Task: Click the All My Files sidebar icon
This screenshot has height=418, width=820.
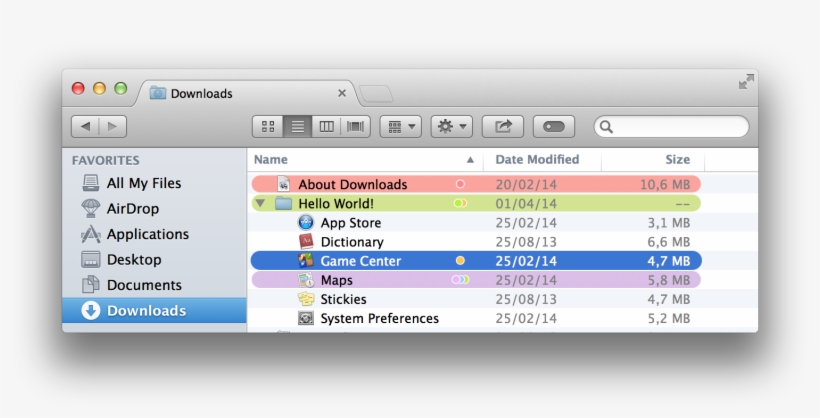Action: tap(90, 183)
